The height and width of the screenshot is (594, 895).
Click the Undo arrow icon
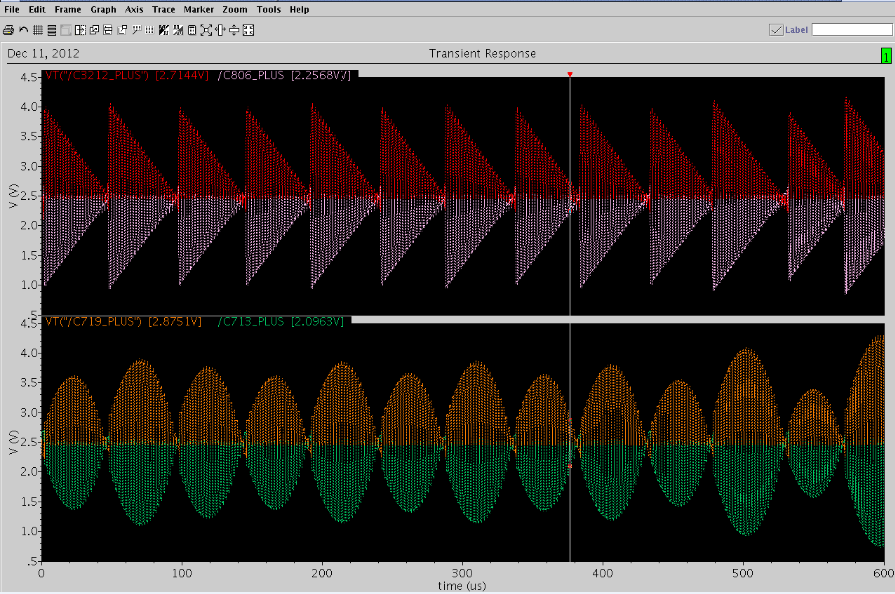(23, 30)
